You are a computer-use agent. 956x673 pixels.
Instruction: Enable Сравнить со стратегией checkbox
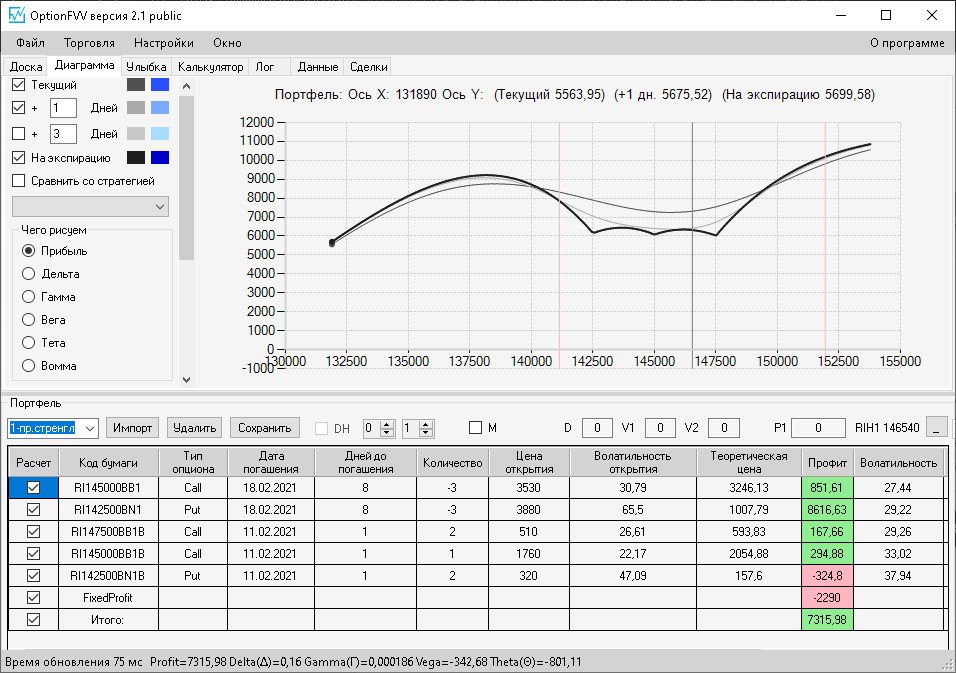tap(19, 181)
